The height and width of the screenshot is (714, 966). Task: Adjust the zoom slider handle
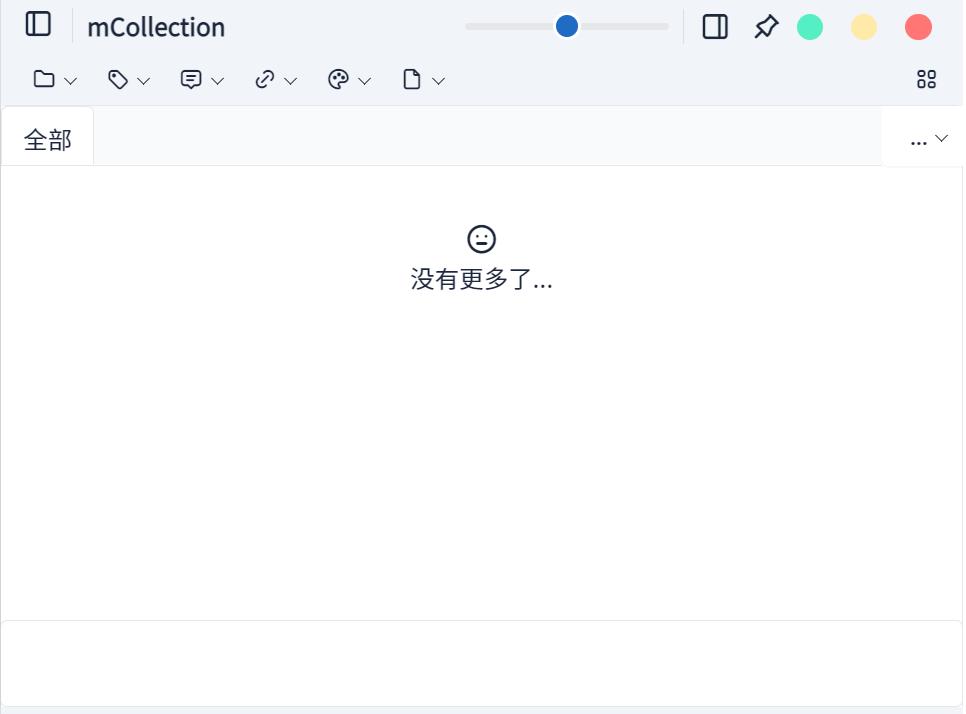pyautogui.click(x=566, y=27)
